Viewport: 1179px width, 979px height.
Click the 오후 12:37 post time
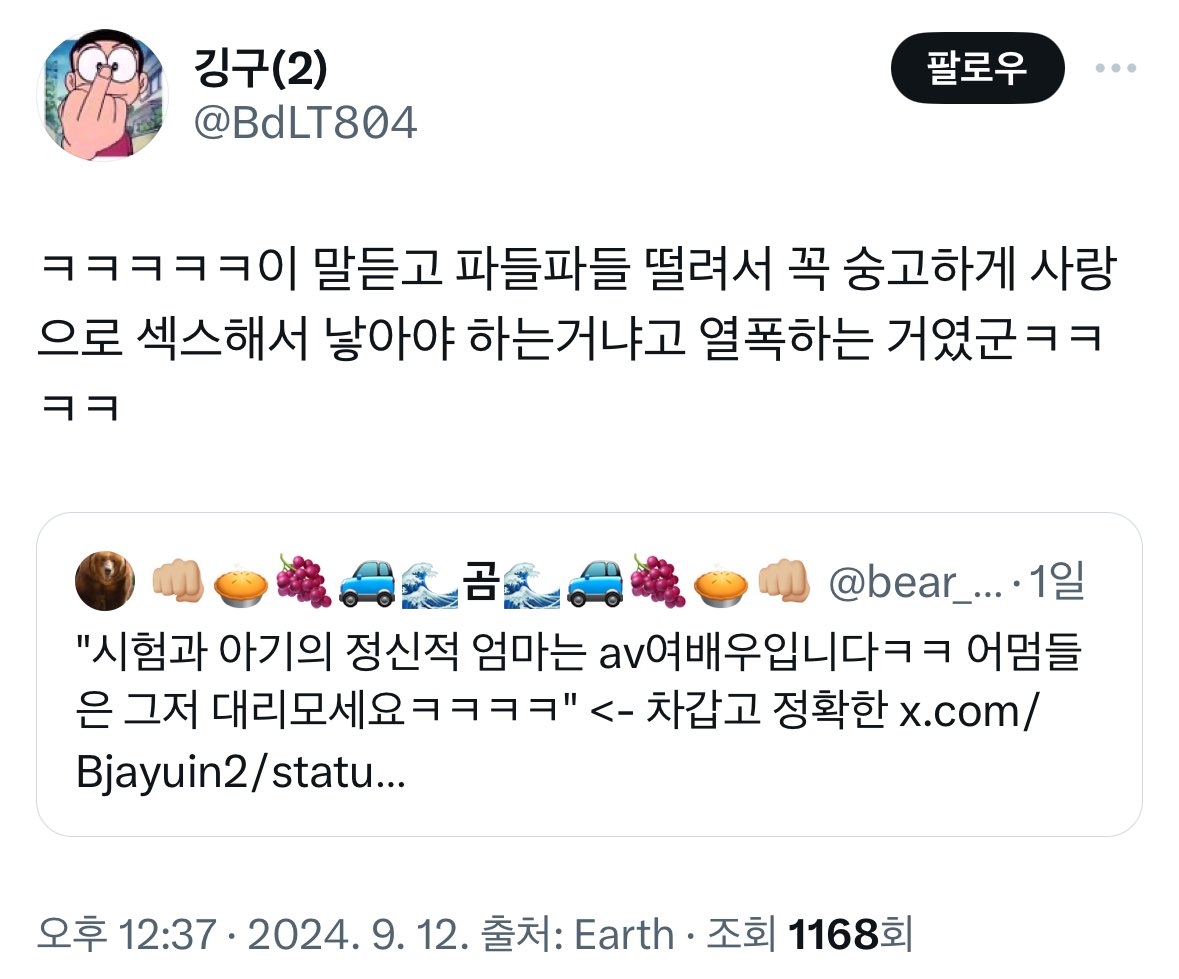(x=127, y=935)
